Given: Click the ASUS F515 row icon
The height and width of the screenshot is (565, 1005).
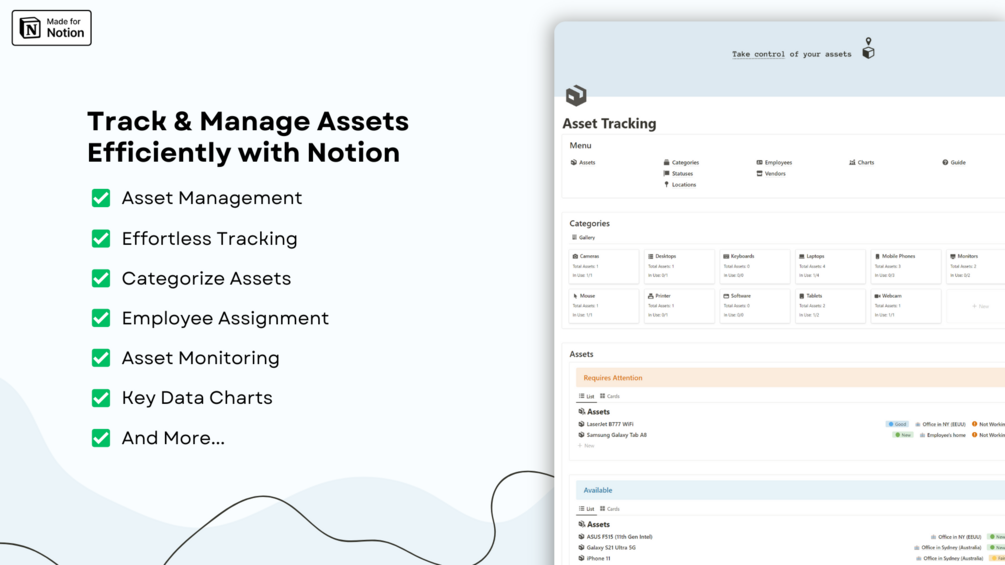Looking at the screenshot, I should pos(581,537).
